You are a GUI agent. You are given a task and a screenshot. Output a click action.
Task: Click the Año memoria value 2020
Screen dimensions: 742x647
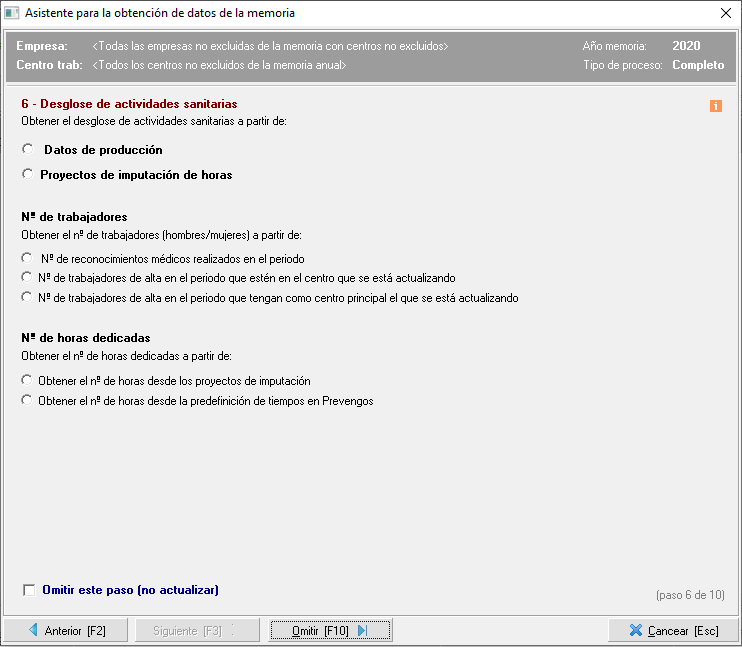[686, 46]
